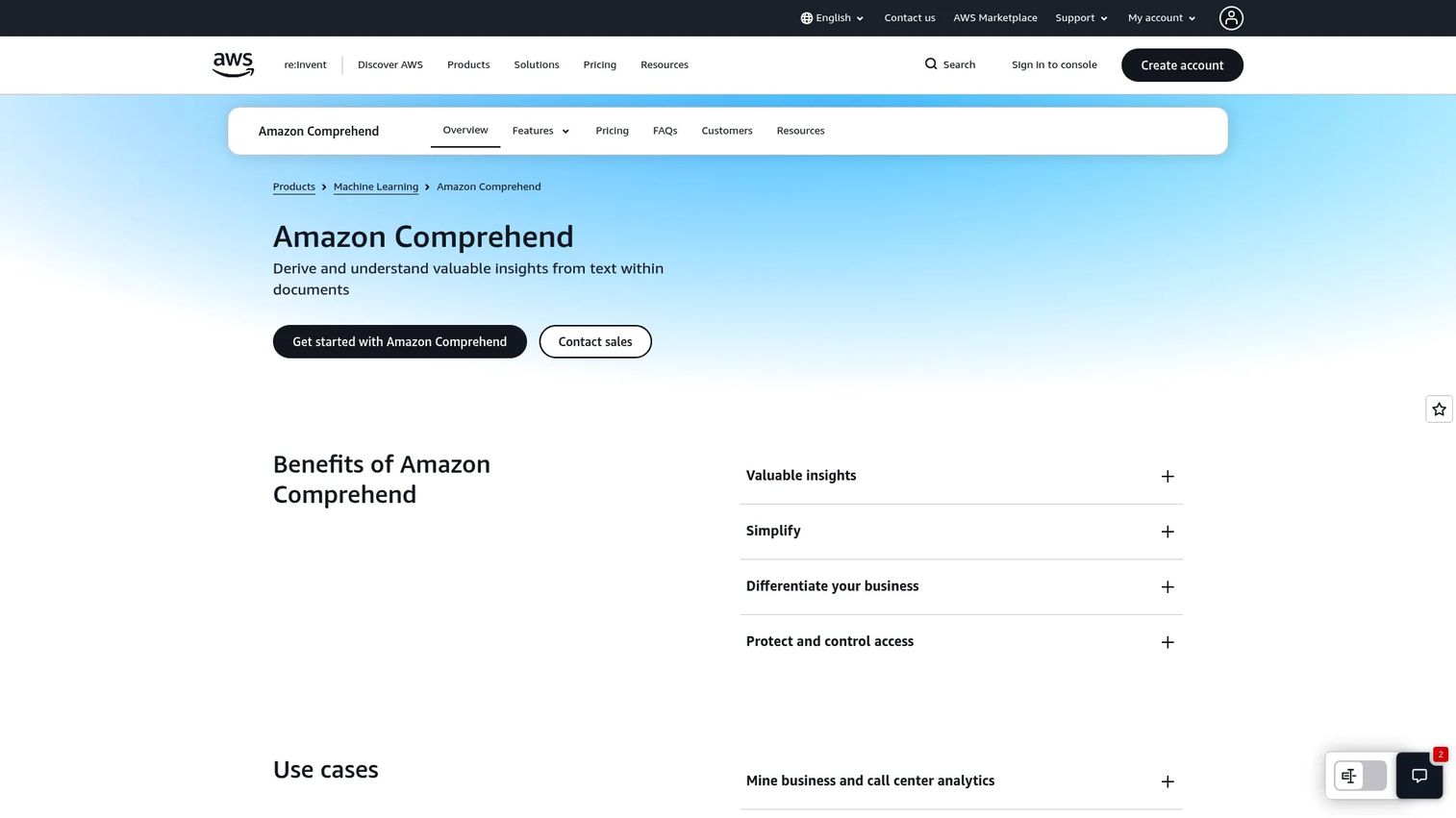This screenshot has height=818, width=1456.
Task: Click the Machine Learning breadcrumb link
Action: [x=376, y=186]
